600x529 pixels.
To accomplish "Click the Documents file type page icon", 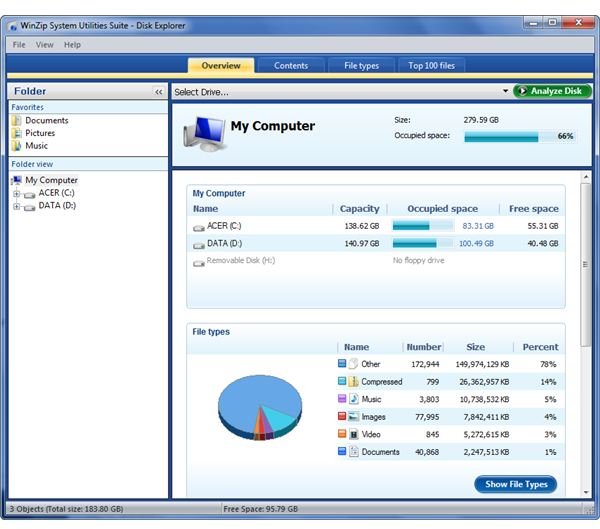I will 354,451.
